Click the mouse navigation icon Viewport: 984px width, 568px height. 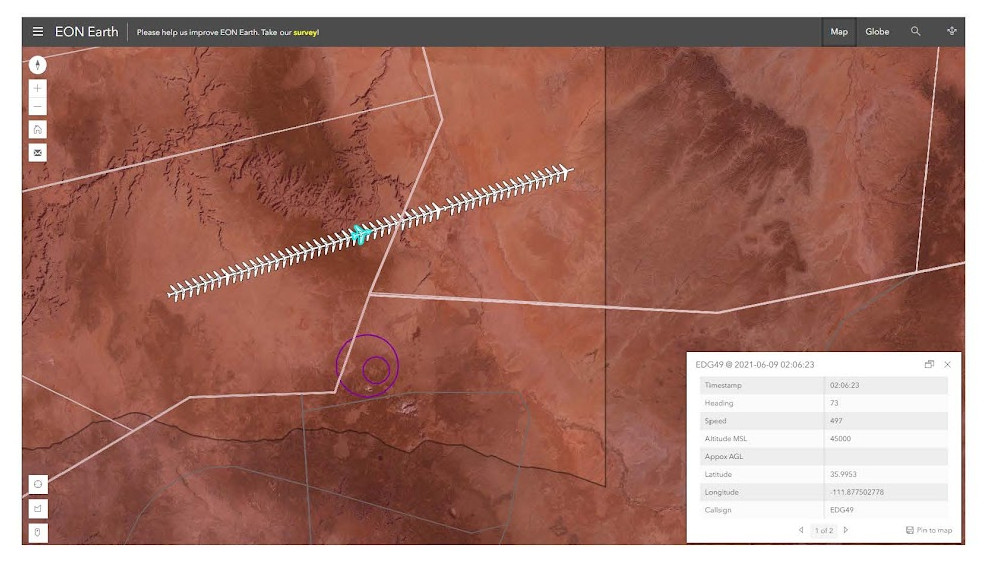point(38,532)
